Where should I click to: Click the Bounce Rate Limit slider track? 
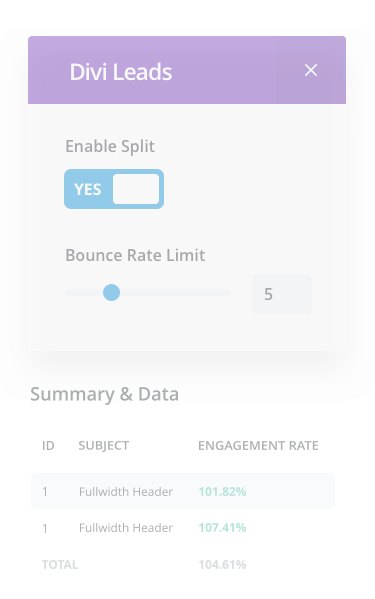[148, 293]
